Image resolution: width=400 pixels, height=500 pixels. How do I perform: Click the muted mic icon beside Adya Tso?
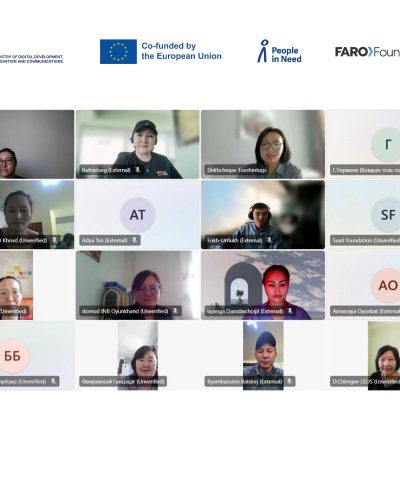(134, 240)
